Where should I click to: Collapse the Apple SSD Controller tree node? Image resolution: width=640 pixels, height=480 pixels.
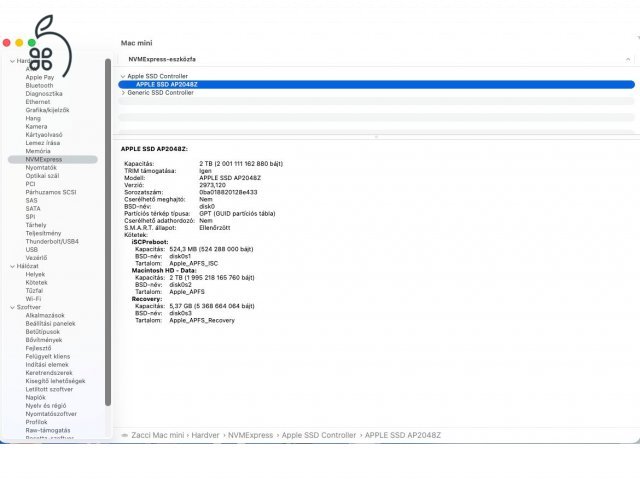click(x=123, y=76)
